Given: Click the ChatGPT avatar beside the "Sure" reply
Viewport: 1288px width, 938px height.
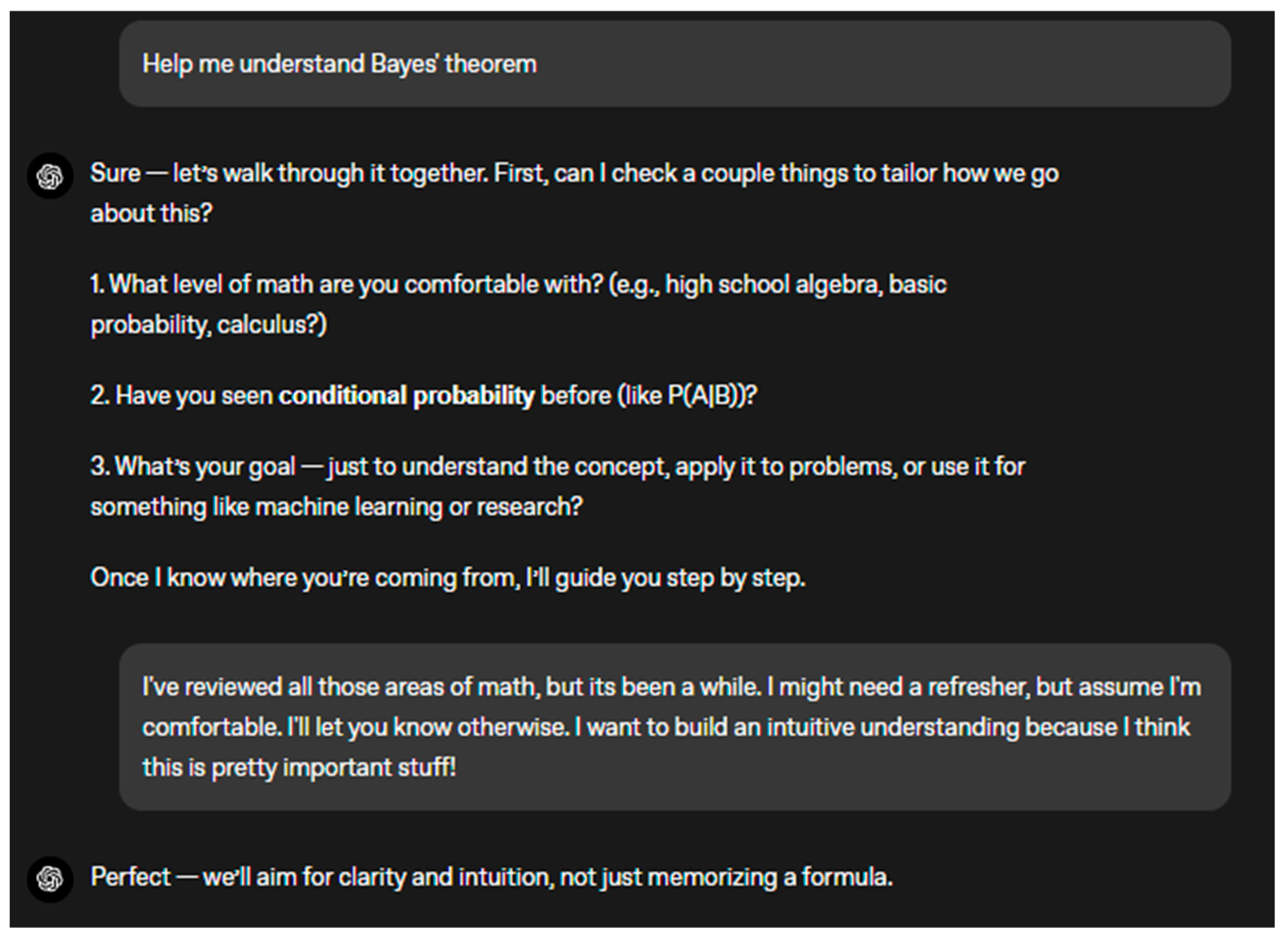Looking at the screenshot, I should pyautogui.click(x=50, y=176).
